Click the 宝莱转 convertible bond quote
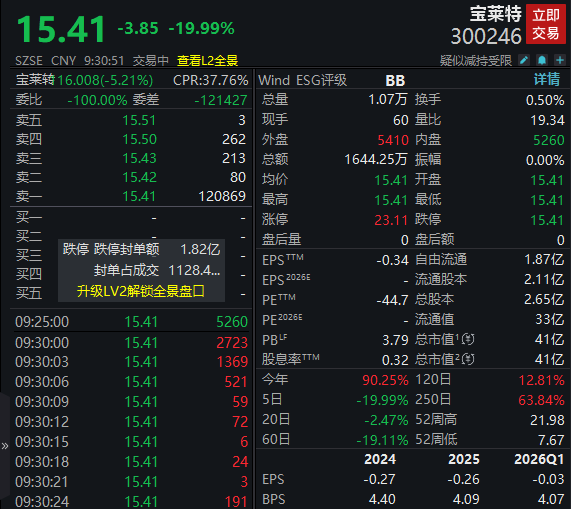 (x=84, y=80)
